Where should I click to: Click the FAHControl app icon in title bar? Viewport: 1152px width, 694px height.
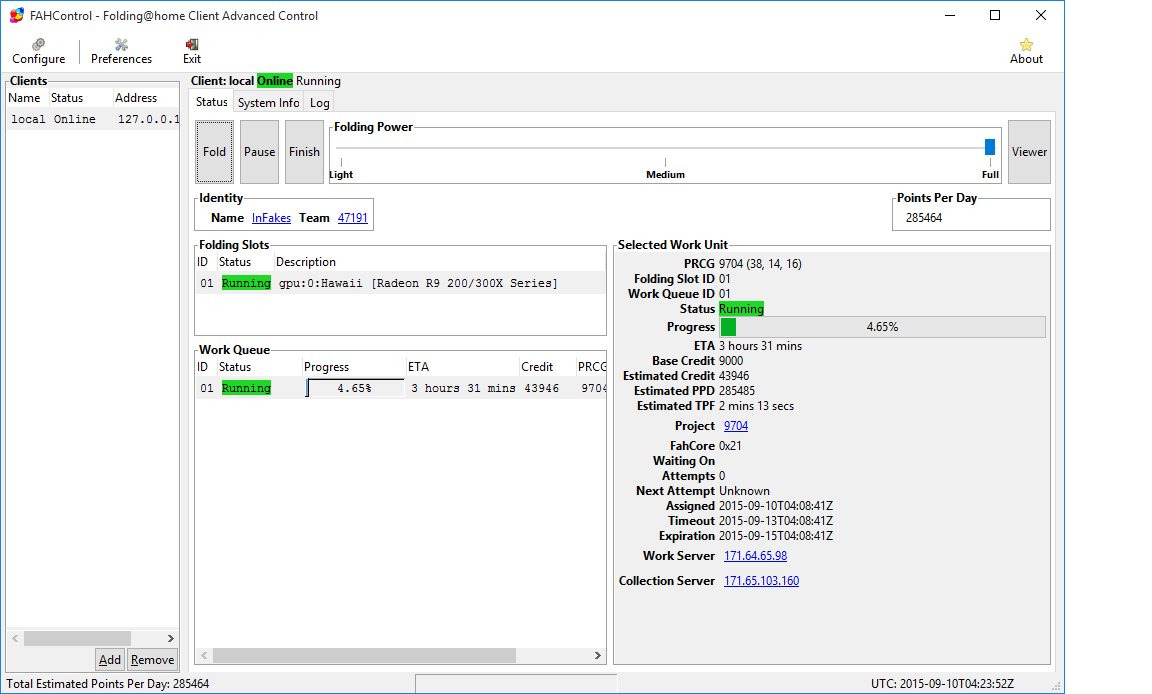pyautogui.click(x=16, y=15)
